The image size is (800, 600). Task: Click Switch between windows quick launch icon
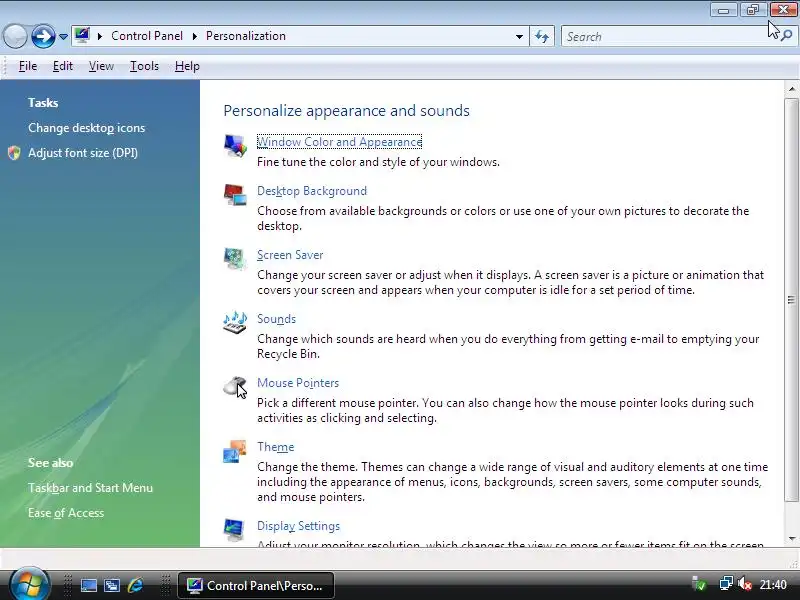tap(112, 585)
